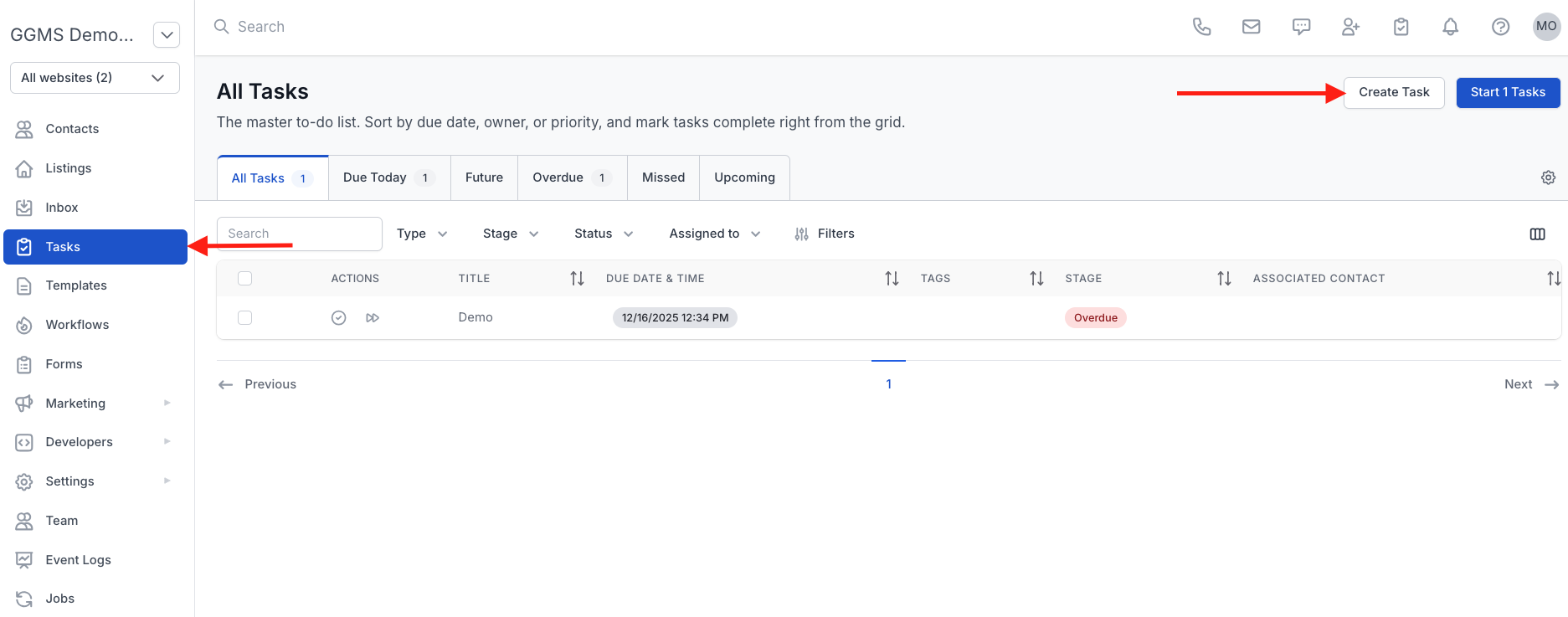
Task: Click the Create Task button
Action: coord(1394,92)
